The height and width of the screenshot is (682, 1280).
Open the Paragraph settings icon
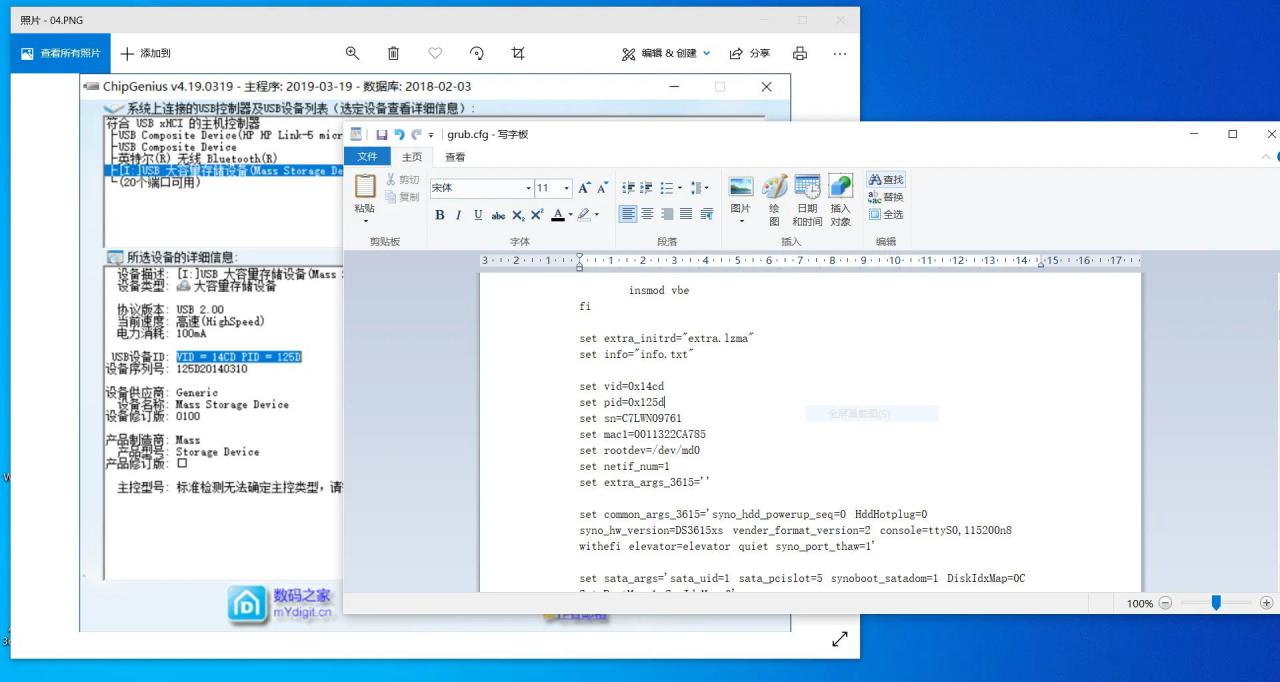pyautogui.click(x=707, y=214)
